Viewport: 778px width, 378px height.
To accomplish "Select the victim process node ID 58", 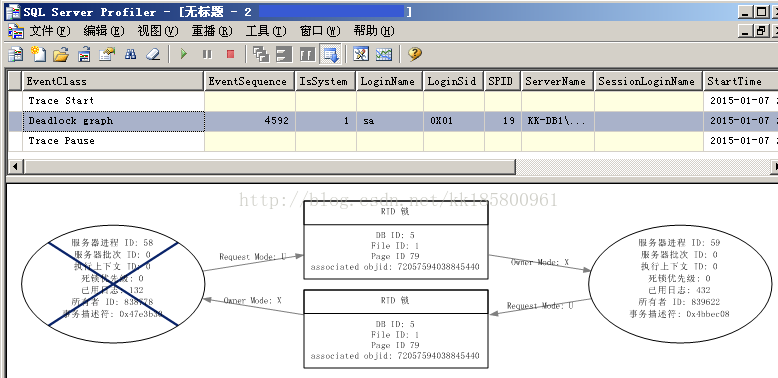I will click(x=113, y=284).
